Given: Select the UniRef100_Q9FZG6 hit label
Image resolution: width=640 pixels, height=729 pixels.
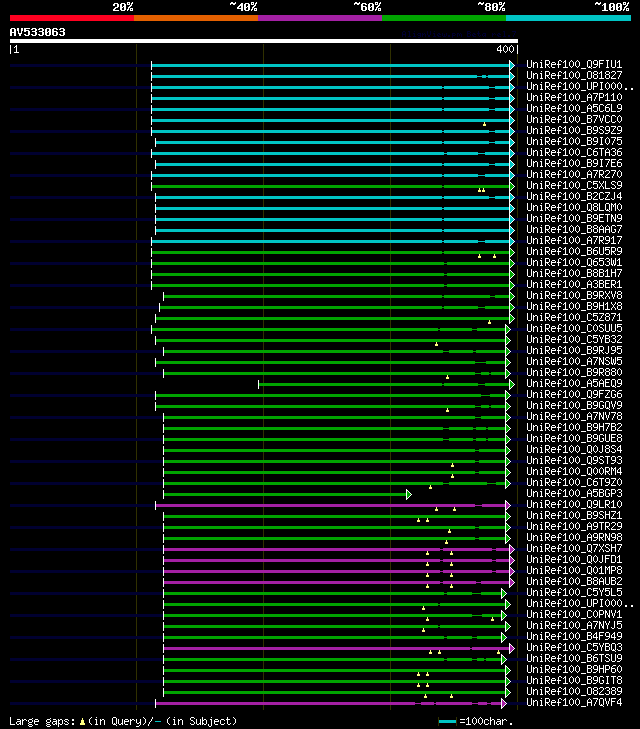Looking at the screenshot, I should click(574, 394).
